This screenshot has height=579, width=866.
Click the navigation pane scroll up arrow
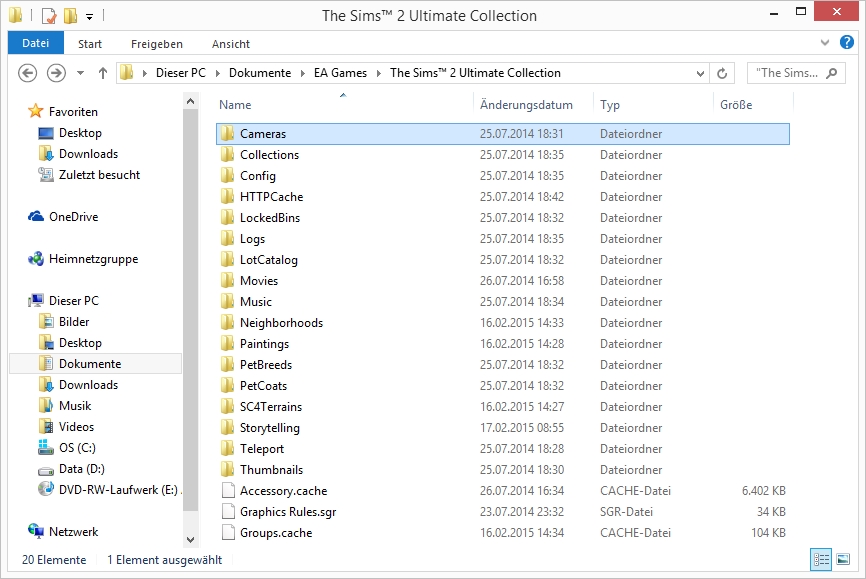[x=191, y=102]
